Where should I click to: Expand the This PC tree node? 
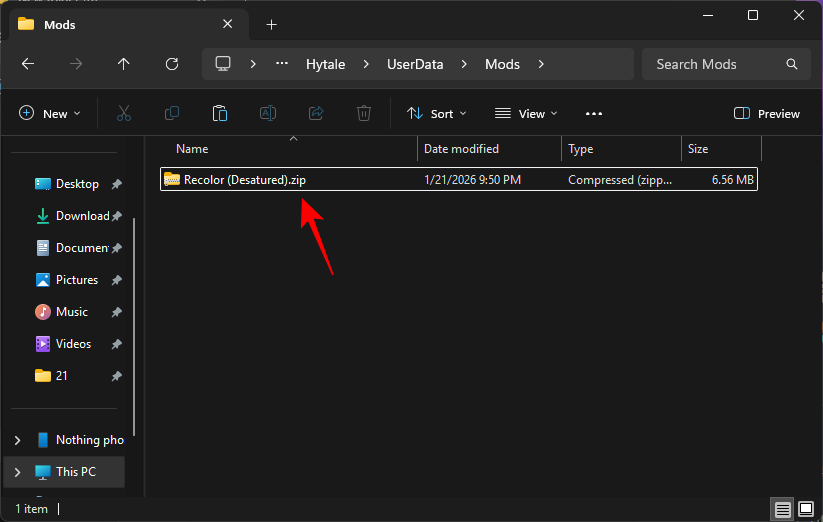click(x=17, y=472)
